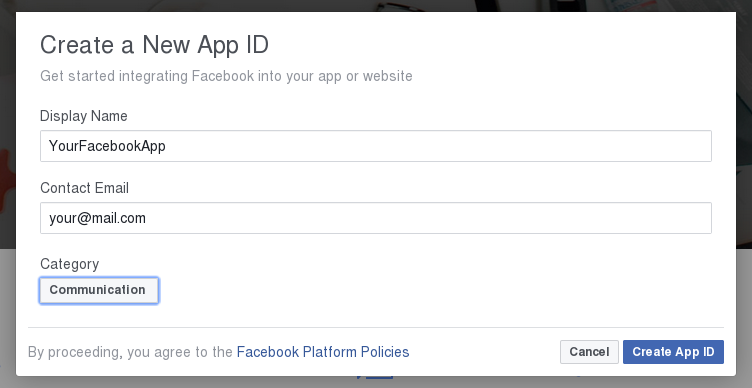Image resolution: width=752 pixels, height=388 pixels.
Task: Click the Create App ID button
Action: [673, 352]
